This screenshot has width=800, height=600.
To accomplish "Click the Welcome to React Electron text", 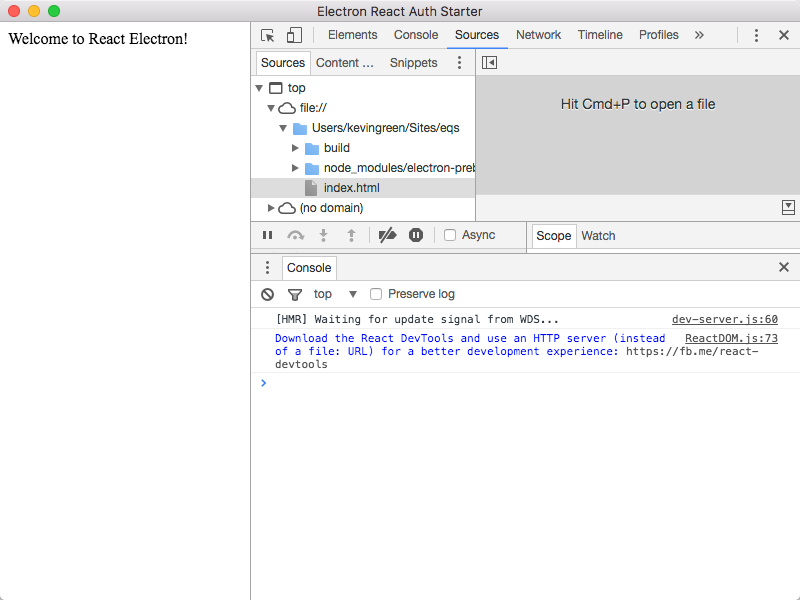I will [x=98, y=39].
